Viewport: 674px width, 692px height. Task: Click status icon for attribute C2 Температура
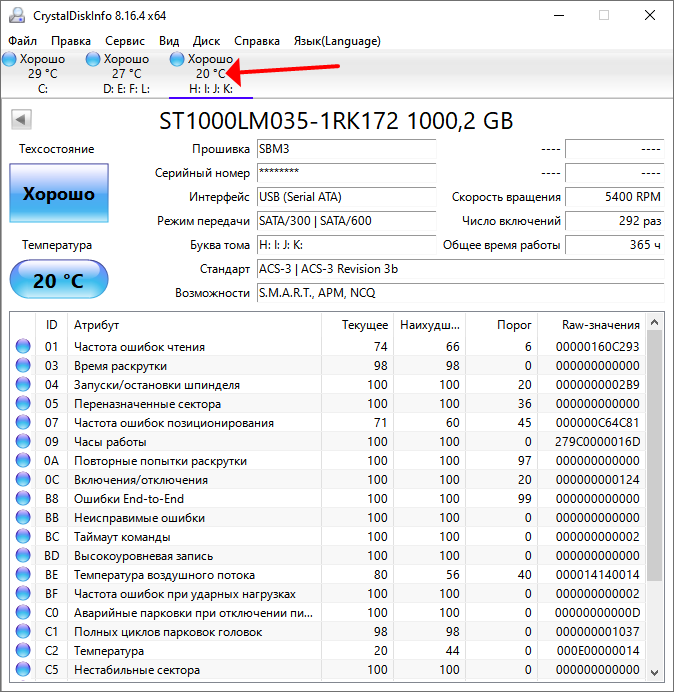(23, 650)
